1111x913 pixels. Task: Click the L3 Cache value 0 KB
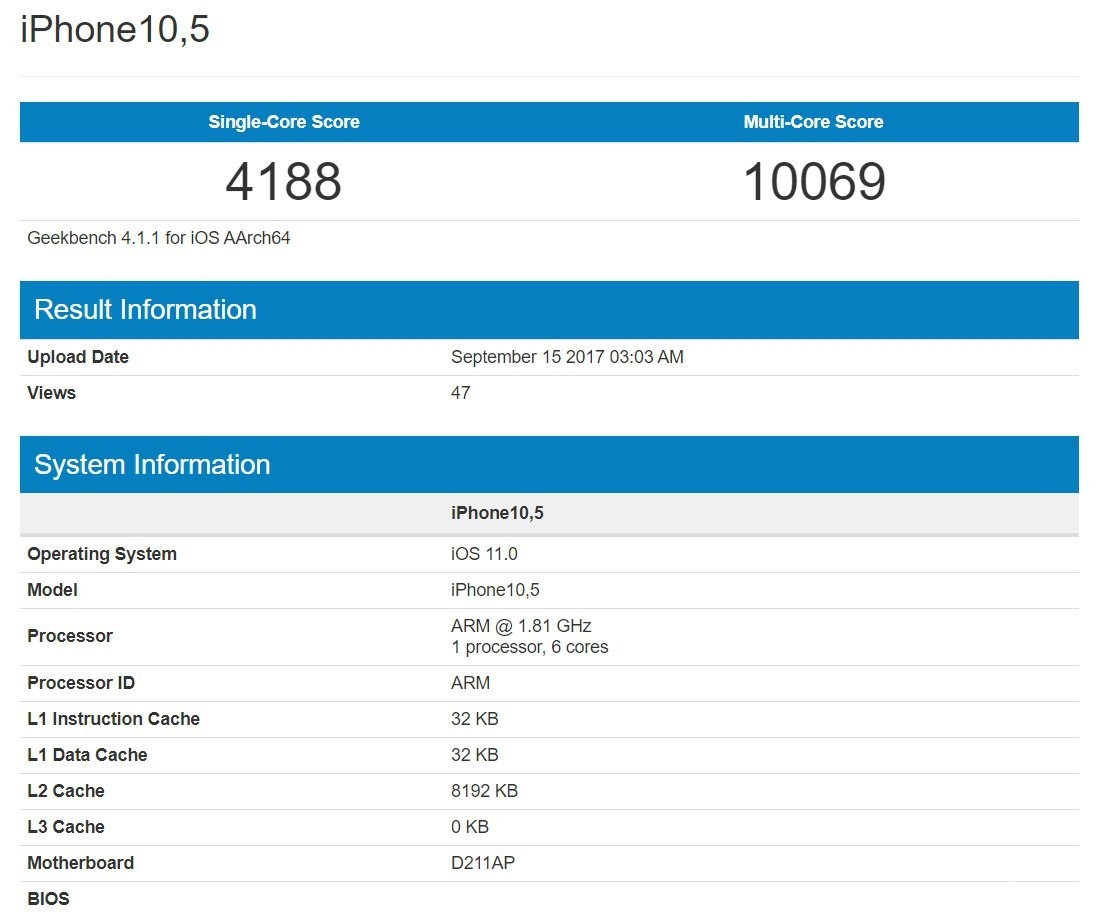[470, 827]
